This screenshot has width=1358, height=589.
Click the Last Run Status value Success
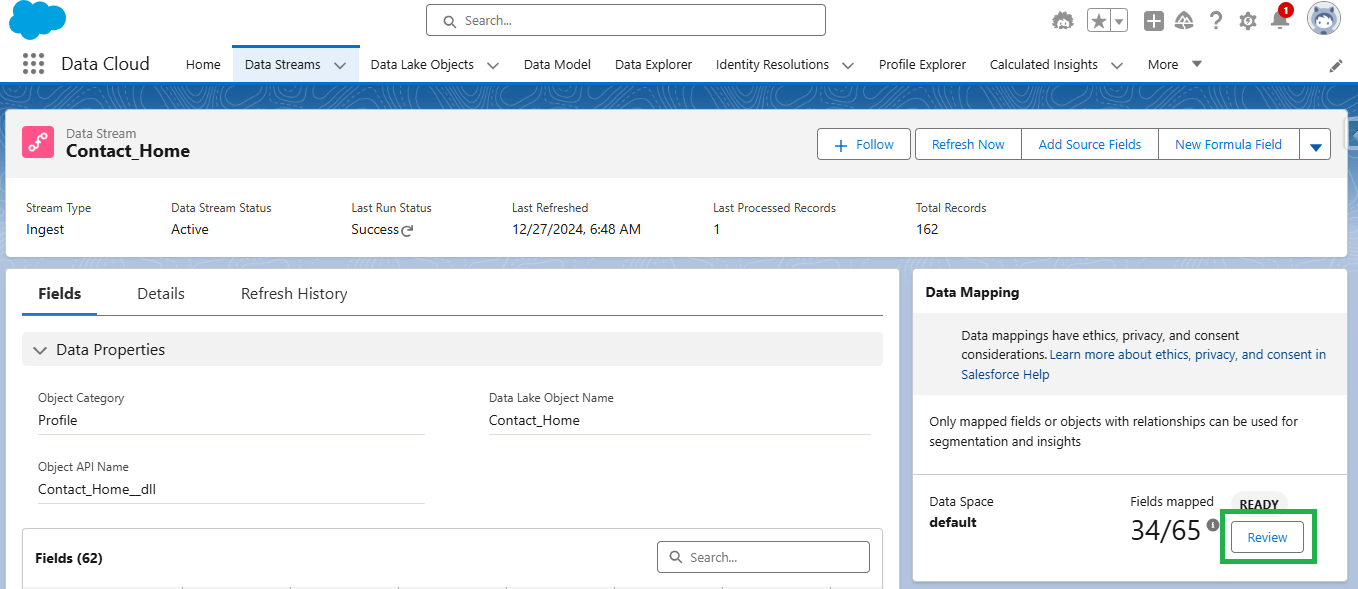(x=375, y=229)
